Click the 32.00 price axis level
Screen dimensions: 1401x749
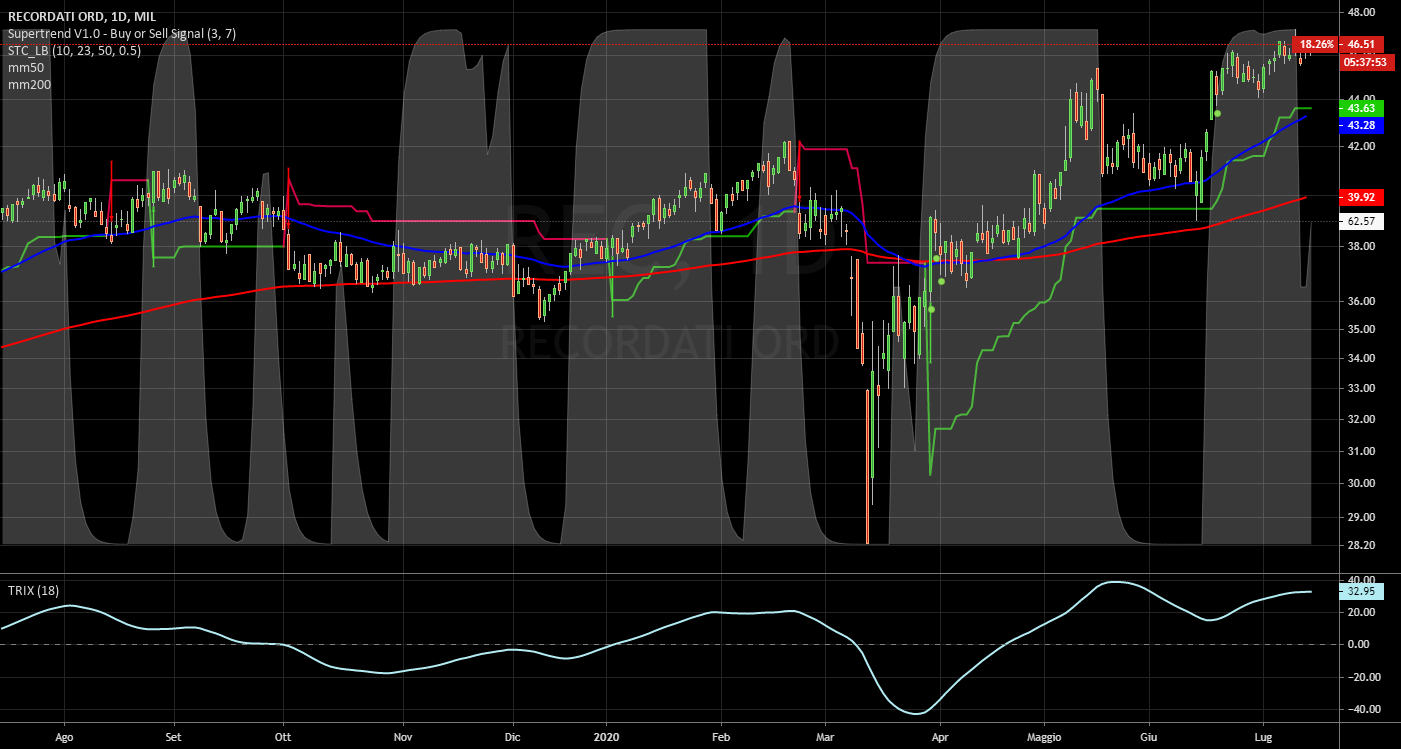[1360, 419]
